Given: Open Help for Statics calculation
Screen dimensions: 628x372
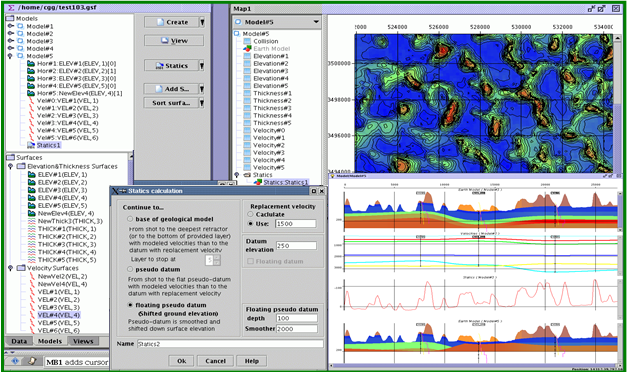Looking at the screenshot, I should (252, 361).
